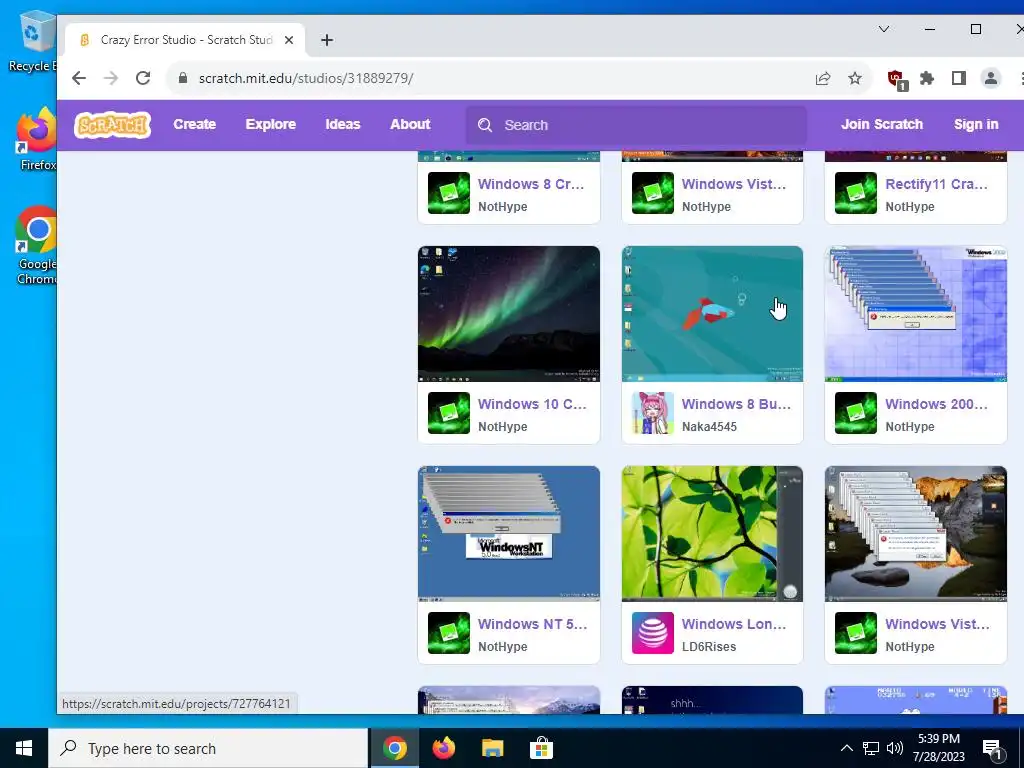This screenshot has width=1024, height=768.
Task: Open Windows 200... project title link
Action: pyautogui.click(x=936, y=404)
